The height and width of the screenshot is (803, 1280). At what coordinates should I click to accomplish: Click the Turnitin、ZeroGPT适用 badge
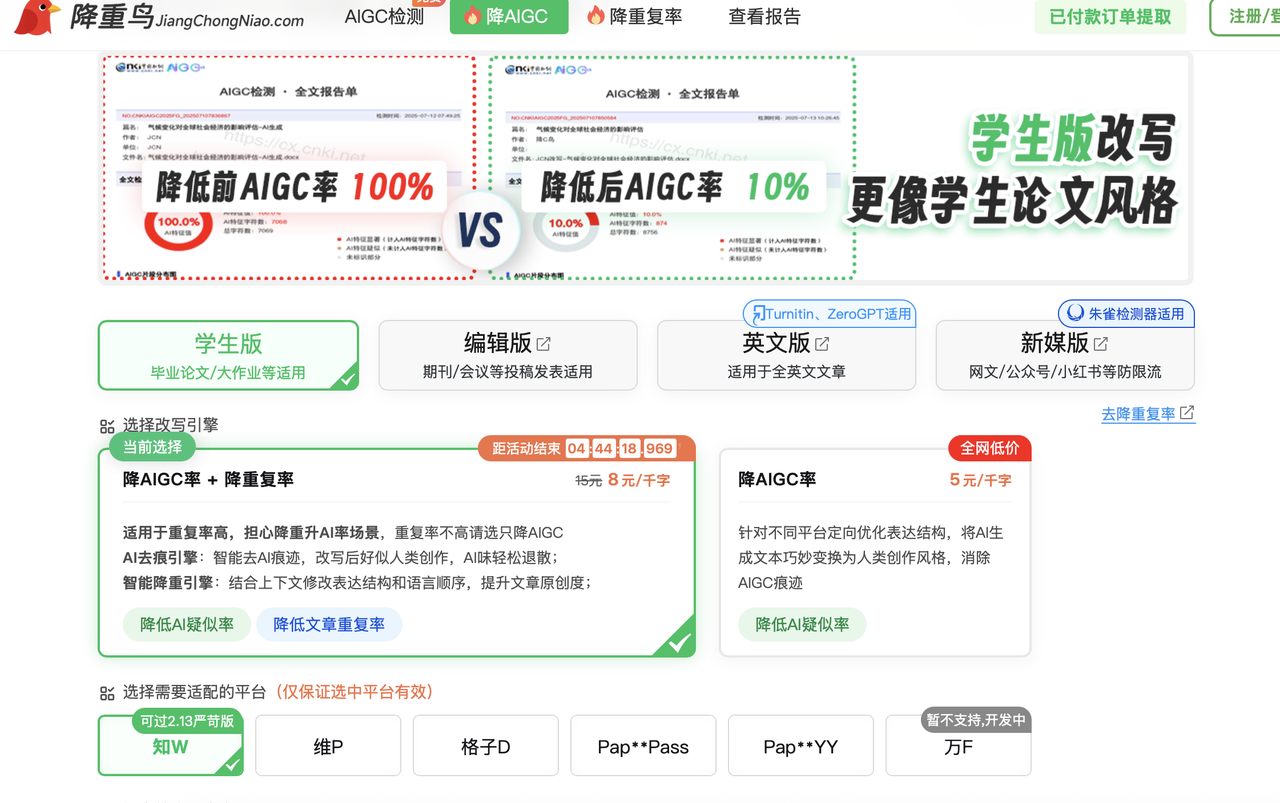[x=829, y=313]
